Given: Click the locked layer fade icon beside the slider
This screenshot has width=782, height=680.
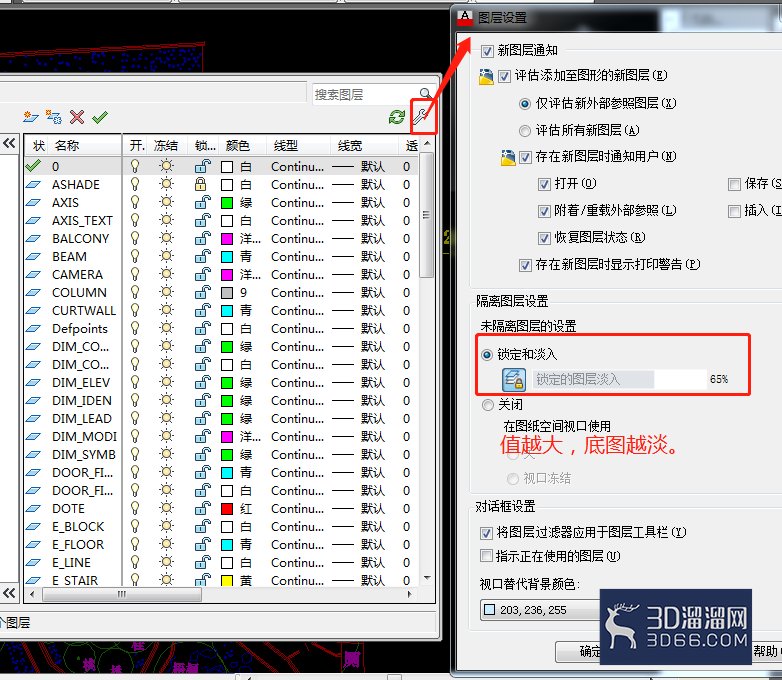Looking at the screenshot, I should click(x=514, y=379).
